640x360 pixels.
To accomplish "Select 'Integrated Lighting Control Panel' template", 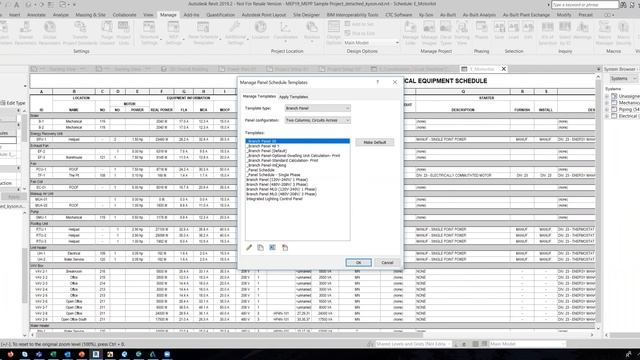I will point(274,199).
